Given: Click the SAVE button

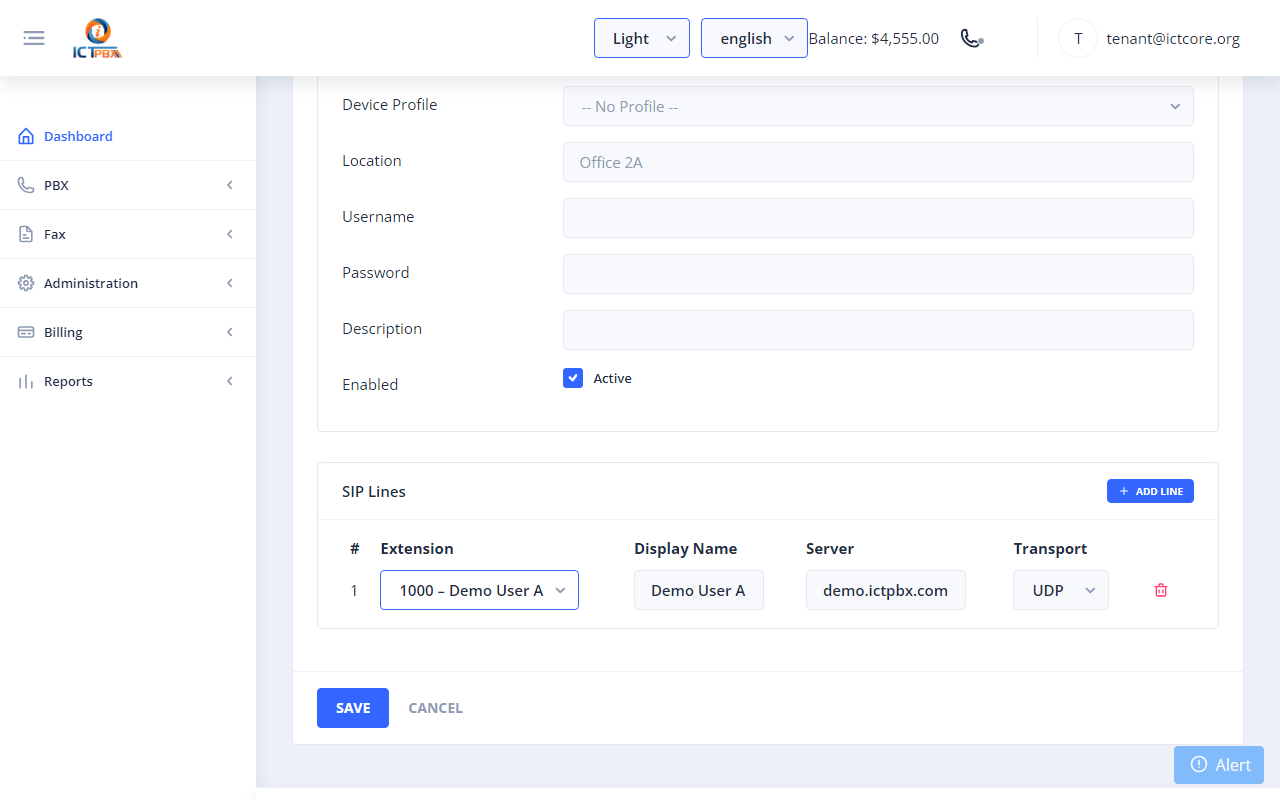Looking at the screenshot, I should [x=353, y=708].
